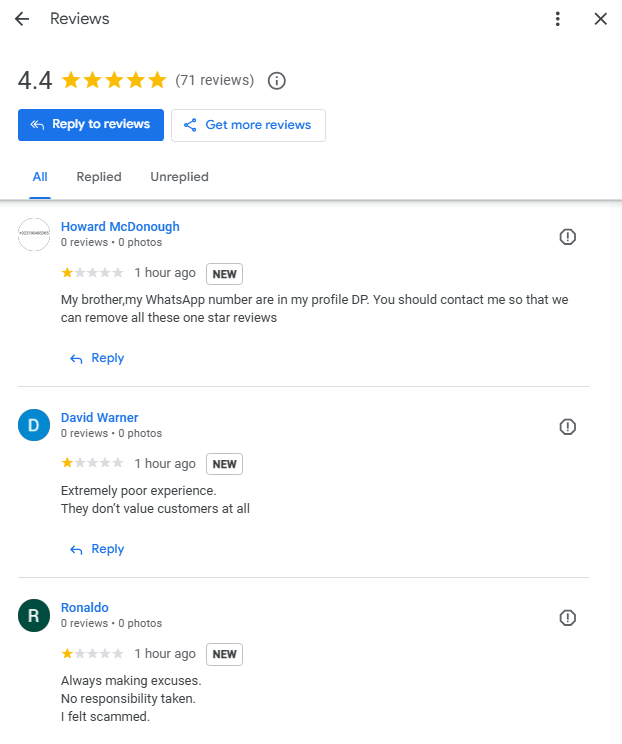The width and height of the screenshot is (622, 744).
Task: Open Howard McDonough's reviewer profile name
Action: pos(120,227)
